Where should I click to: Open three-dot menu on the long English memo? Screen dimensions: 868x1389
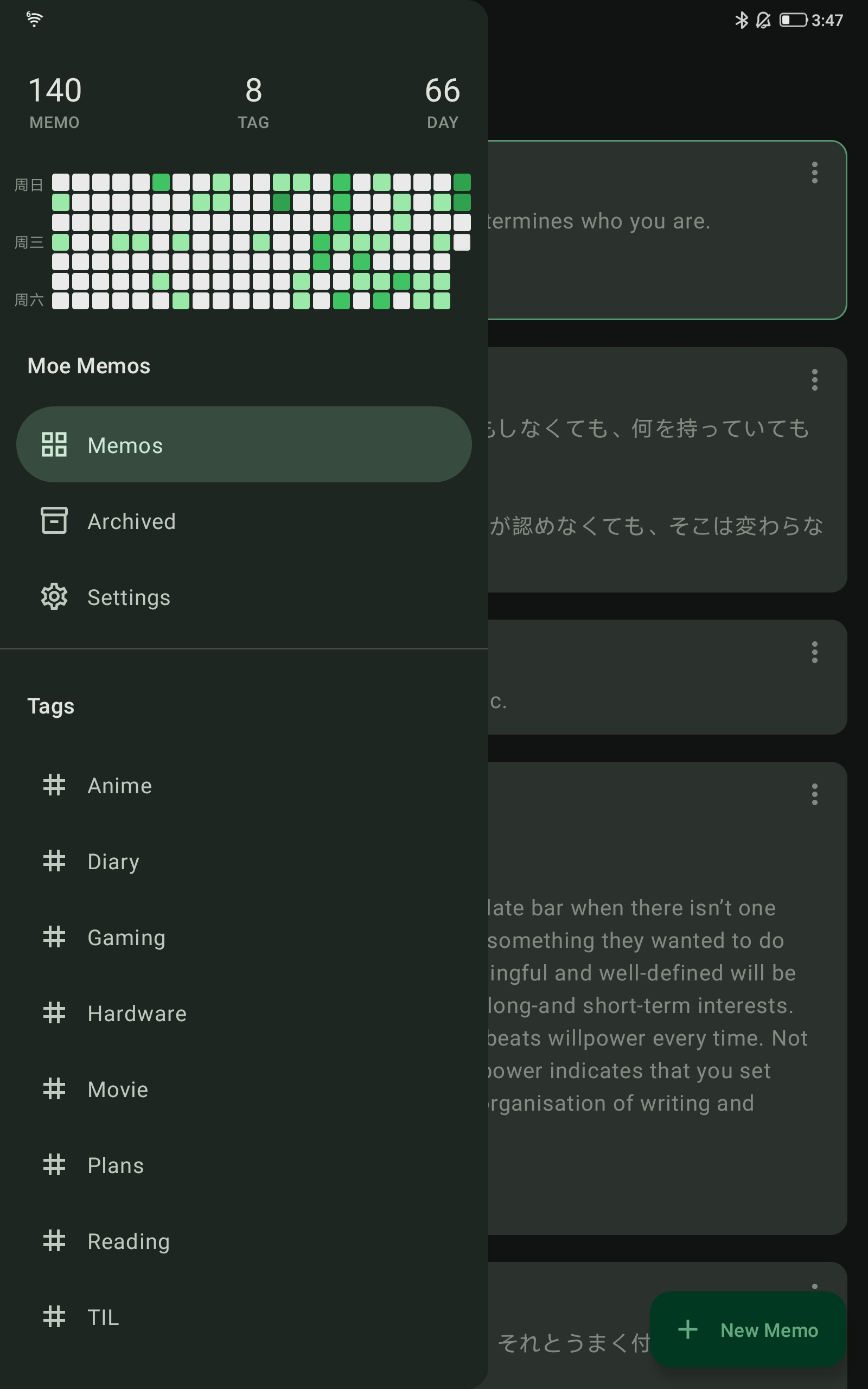point(814,794)
